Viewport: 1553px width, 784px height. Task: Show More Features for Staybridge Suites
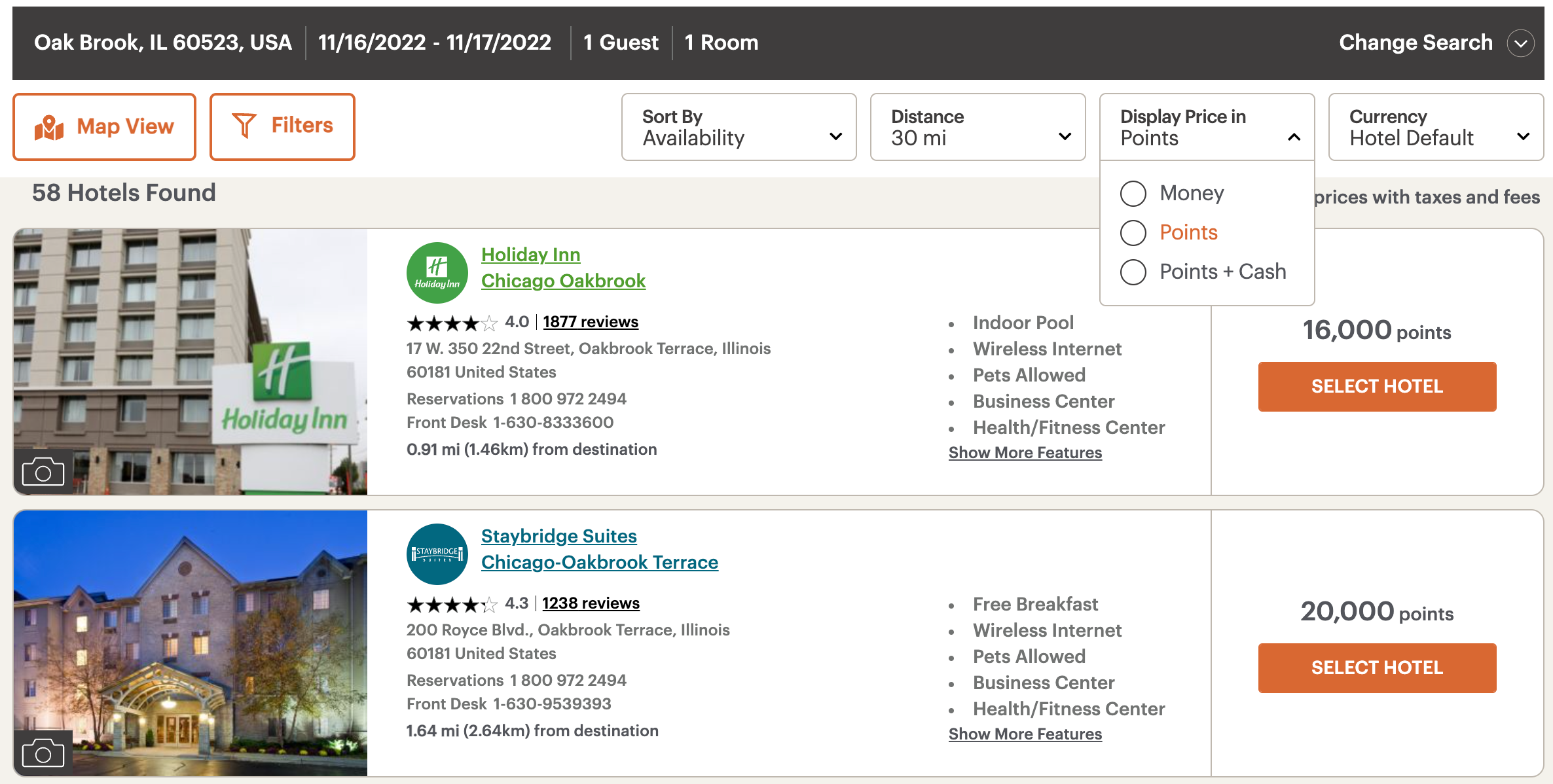tap(1025, 734)
